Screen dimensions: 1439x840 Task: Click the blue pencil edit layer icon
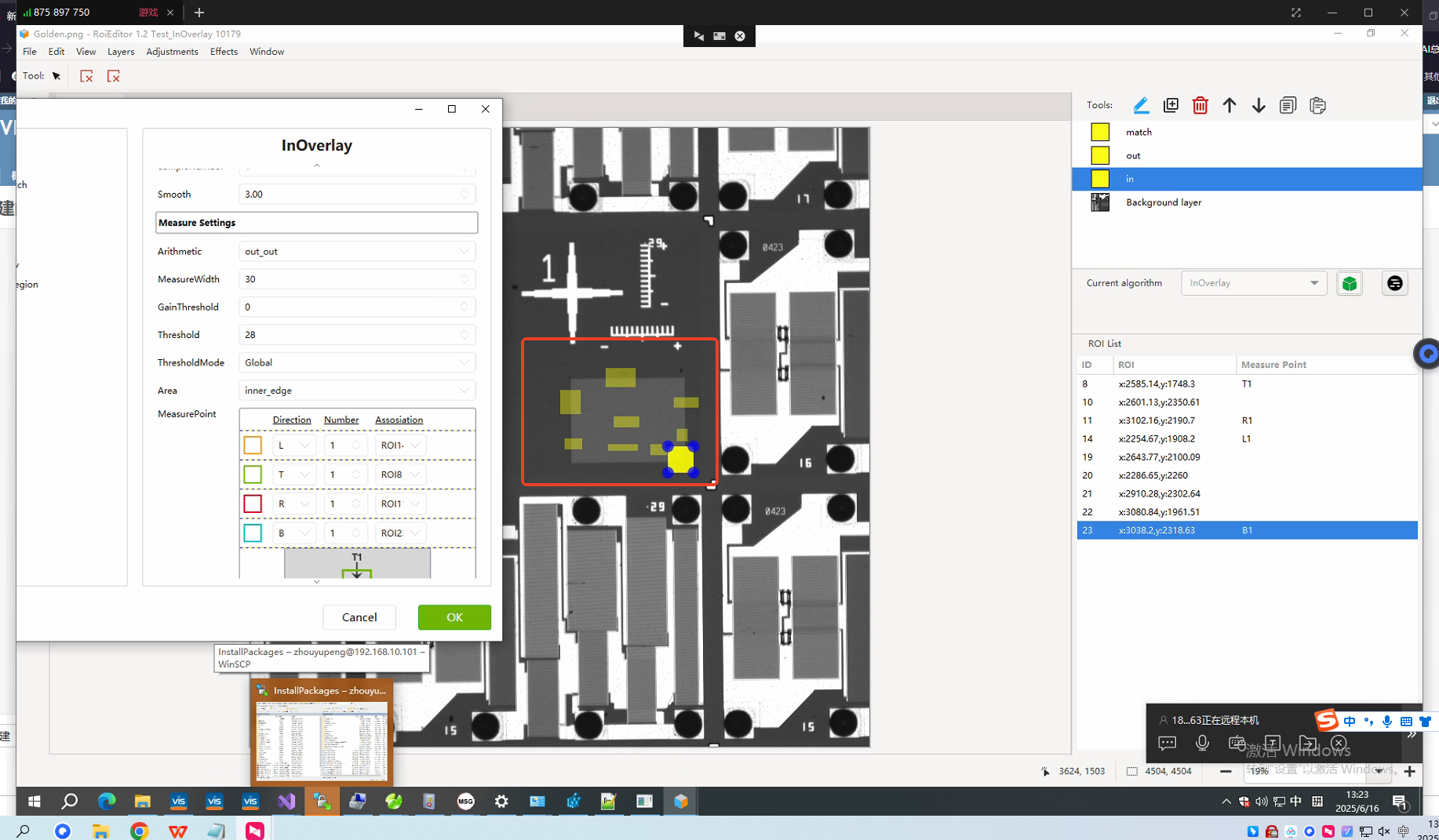coord(1141,105)
